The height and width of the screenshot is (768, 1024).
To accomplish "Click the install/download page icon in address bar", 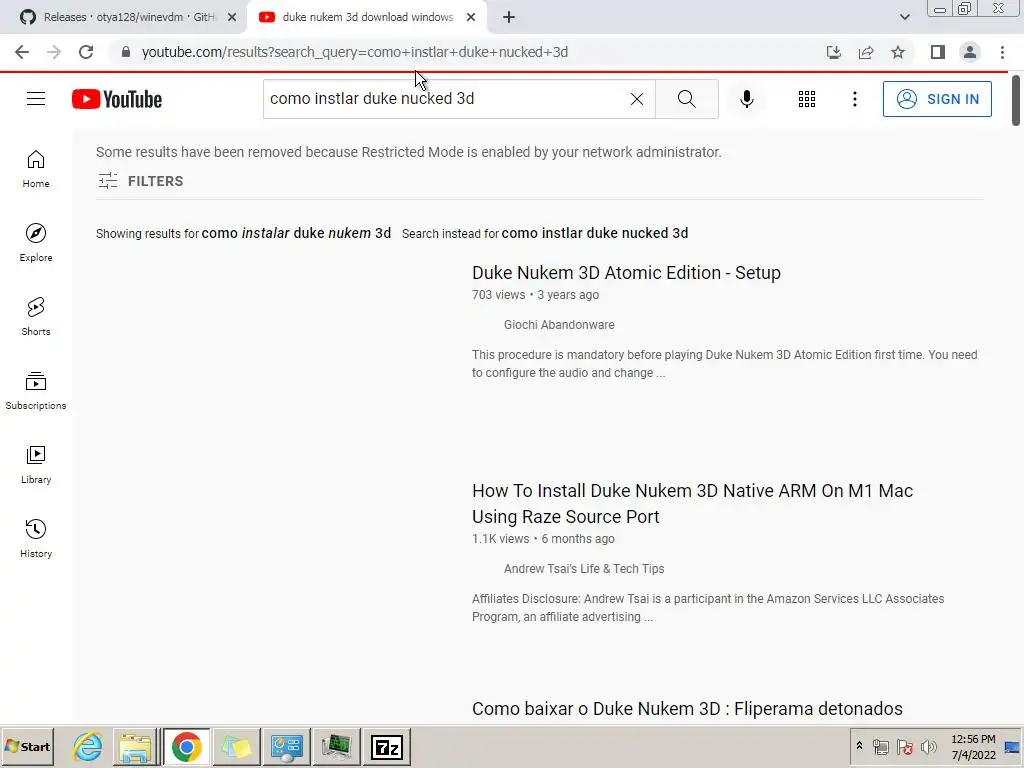I will click(833, 52).
